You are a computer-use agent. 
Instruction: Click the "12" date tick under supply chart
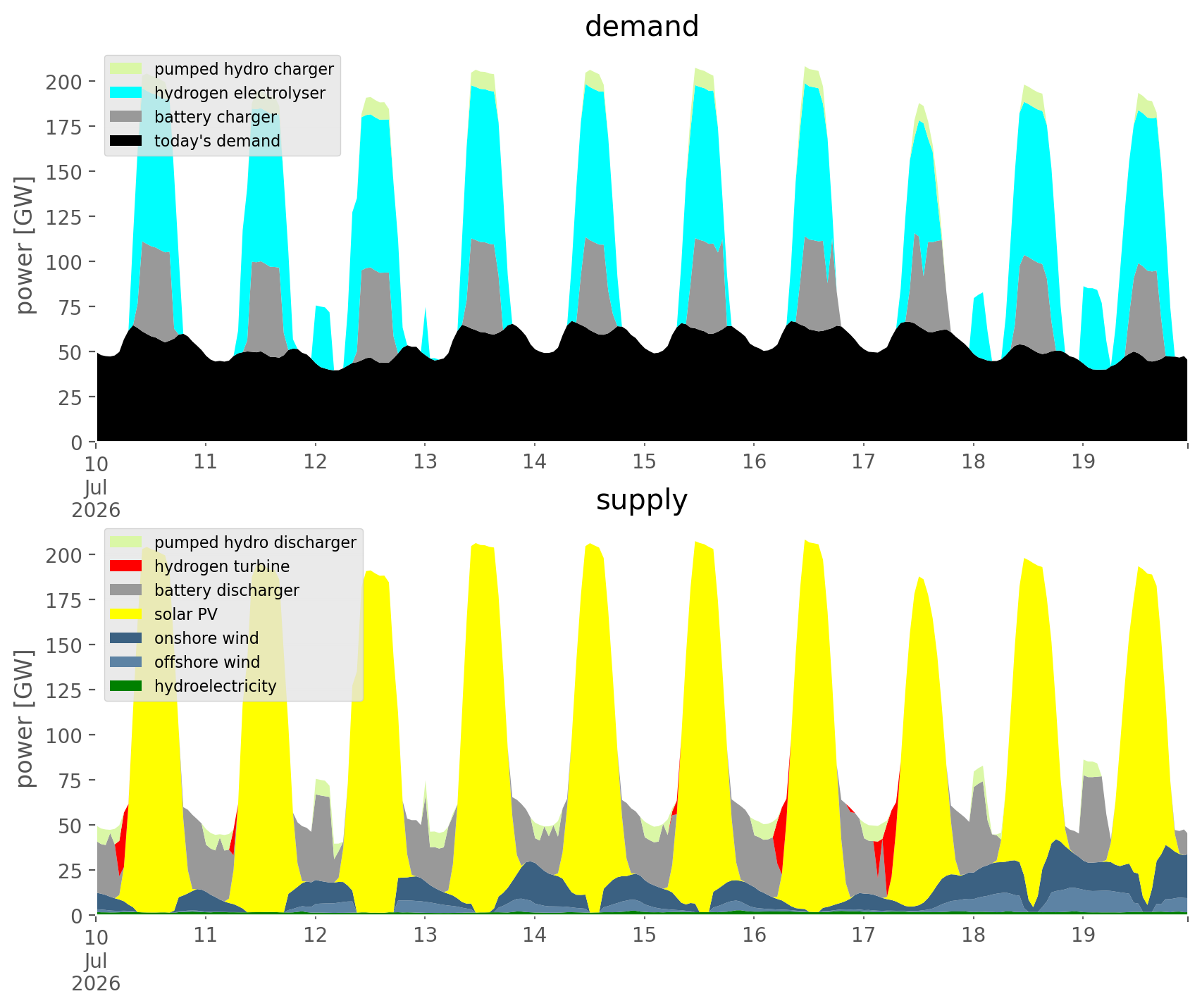(315, 936)
